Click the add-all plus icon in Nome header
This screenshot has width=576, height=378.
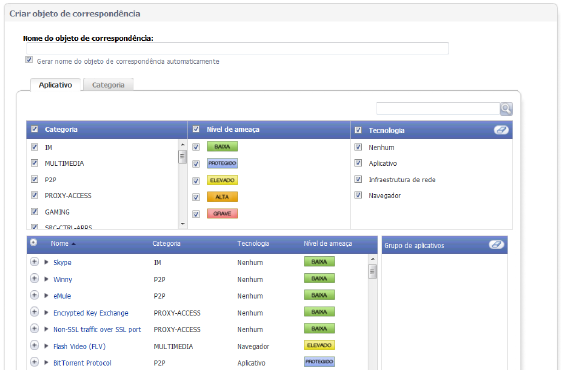click(33, 243)
